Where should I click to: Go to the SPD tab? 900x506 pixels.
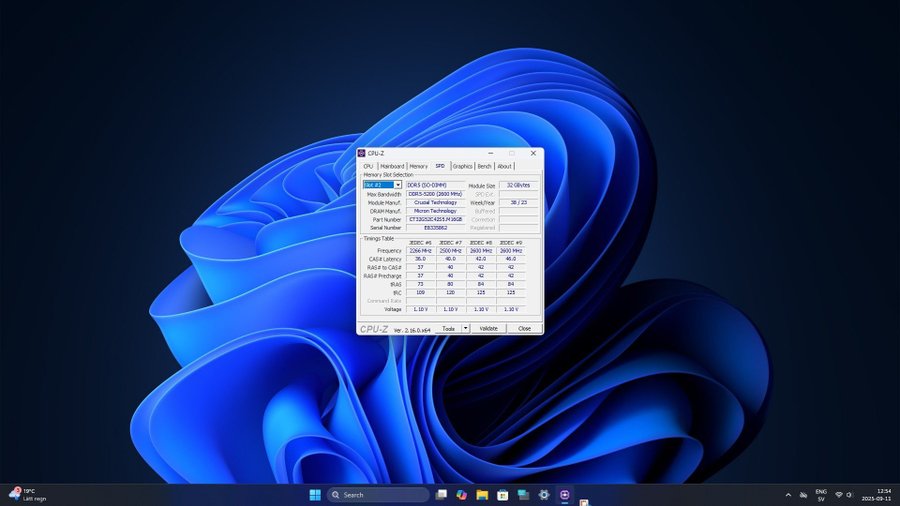[440, 166]
